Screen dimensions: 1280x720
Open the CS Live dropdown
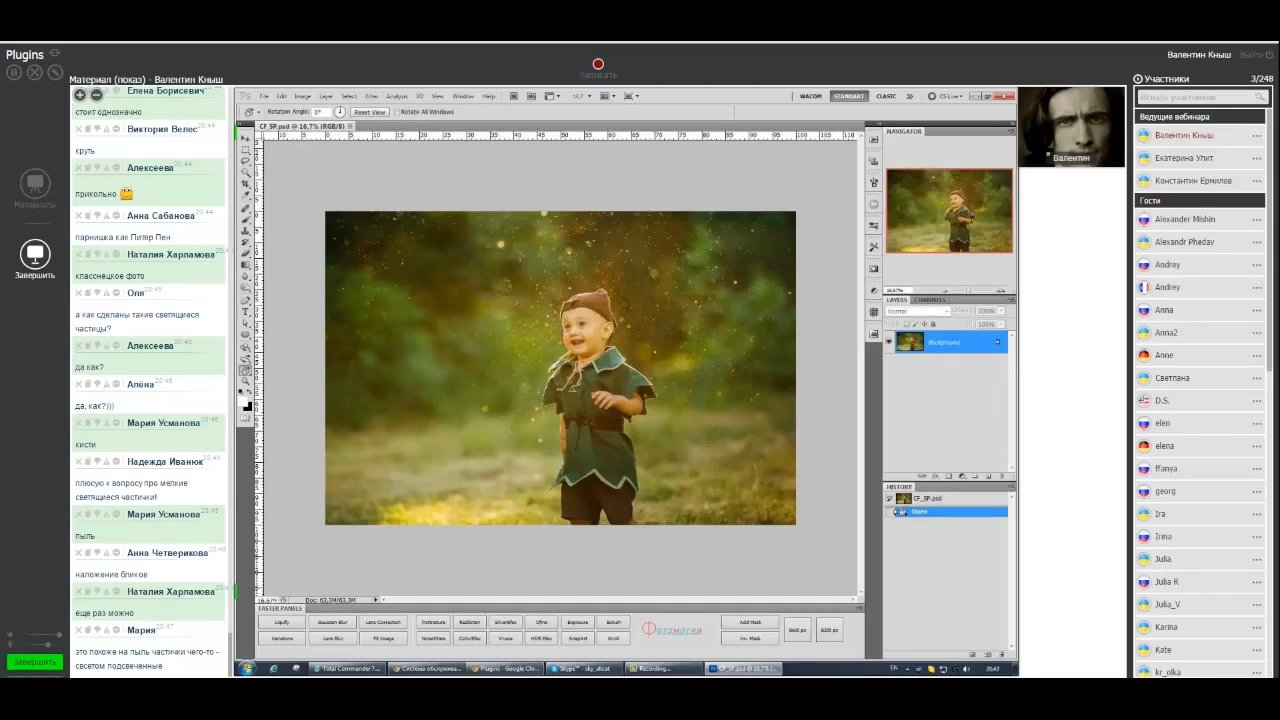pyautogui.click(x=945, y=96)
